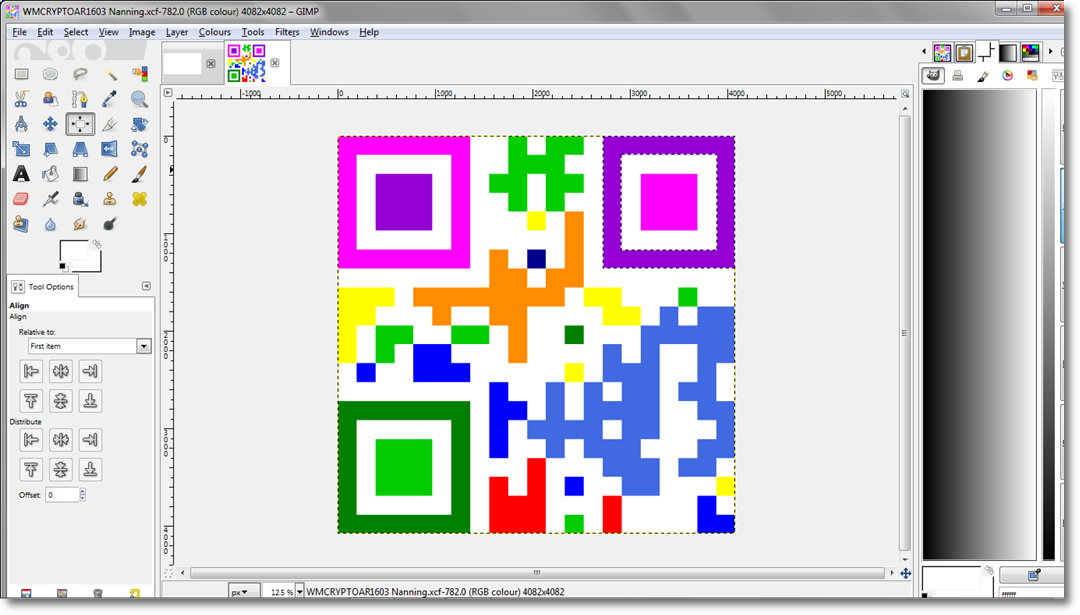
Task: Select the Fuzzy Select wand tool
Action: [110, 74]
